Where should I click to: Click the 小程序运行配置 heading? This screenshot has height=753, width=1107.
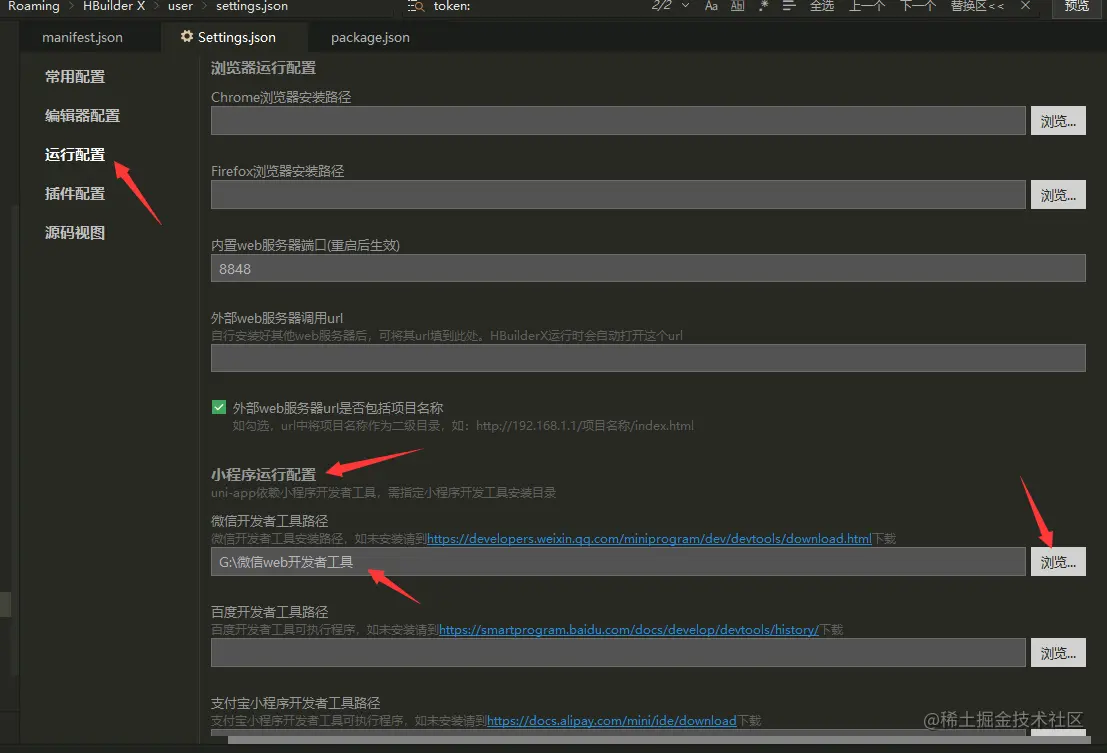tap(263, 474)
